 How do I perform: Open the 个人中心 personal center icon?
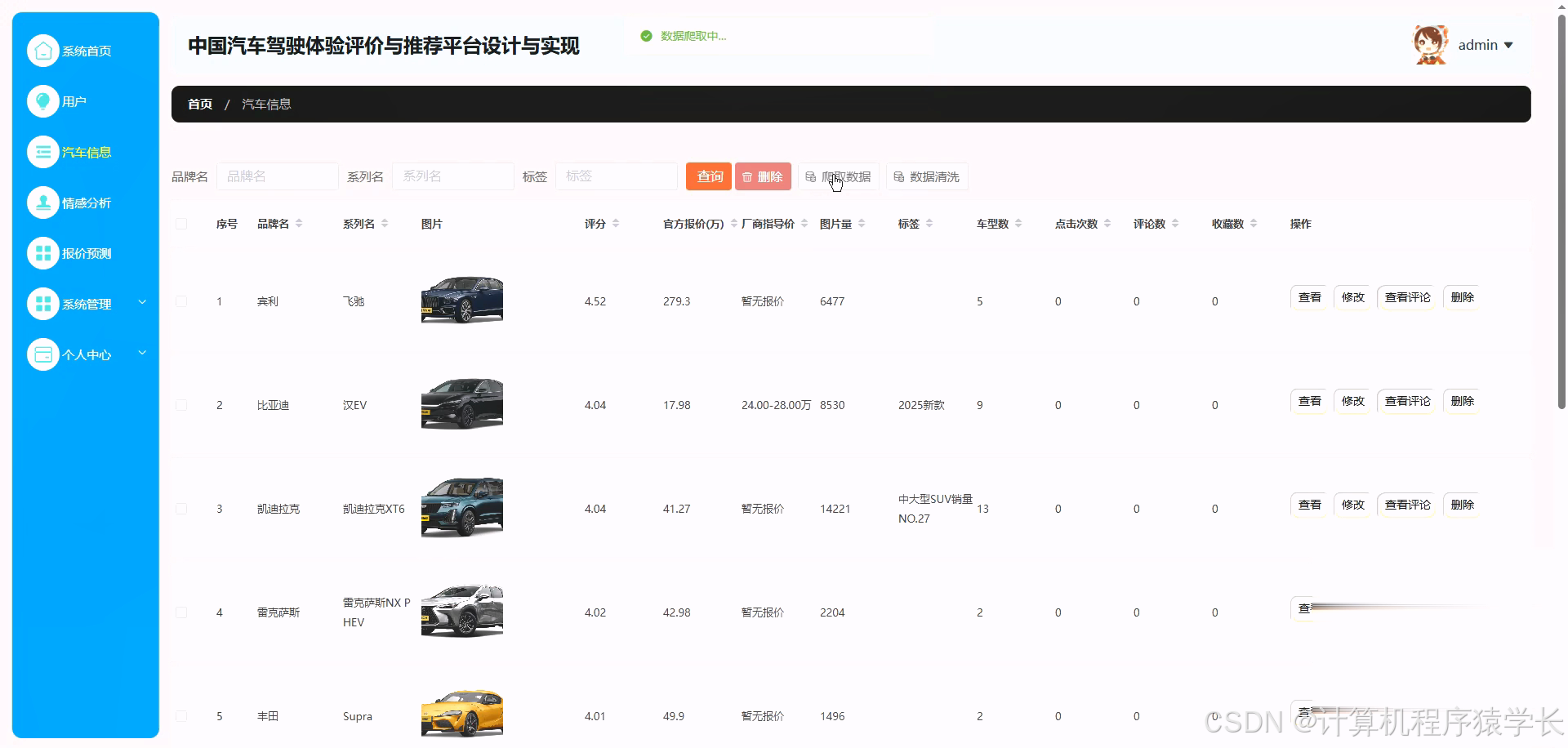43,354
